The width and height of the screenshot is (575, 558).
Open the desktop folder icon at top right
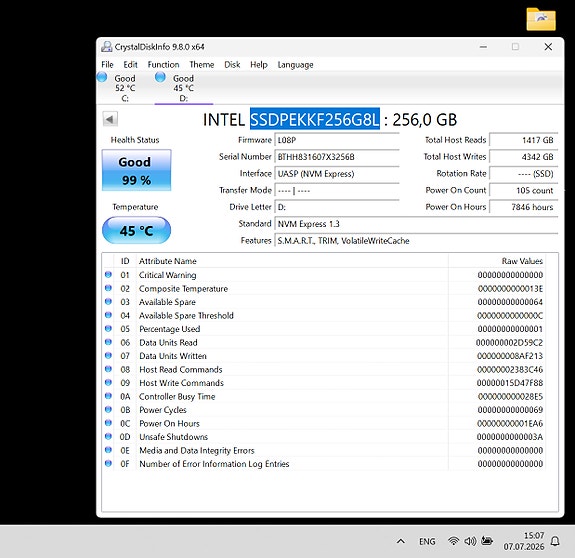point(541,19)
